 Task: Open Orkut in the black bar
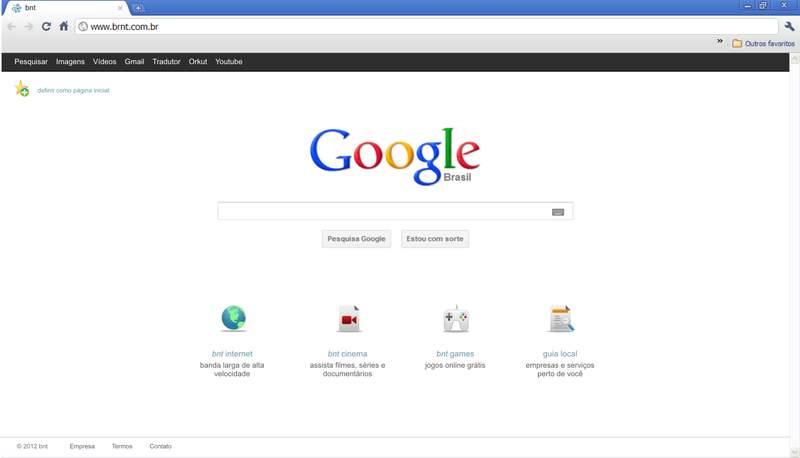point(198,62)
